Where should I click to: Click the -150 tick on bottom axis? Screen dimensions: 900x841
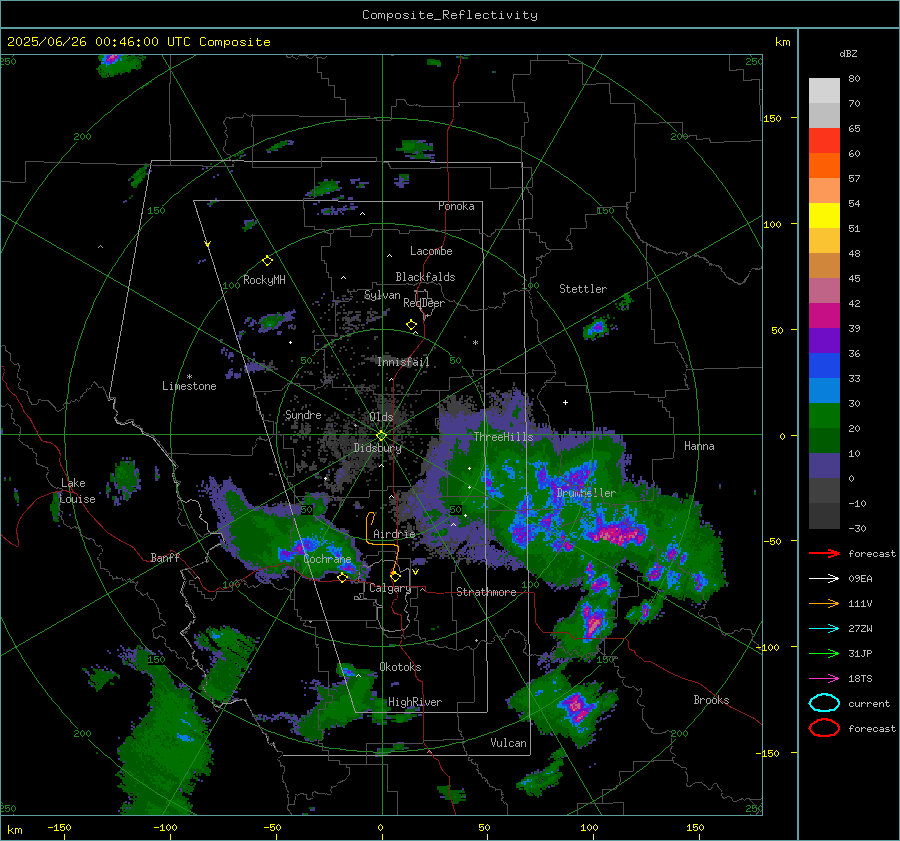[59, 828]
